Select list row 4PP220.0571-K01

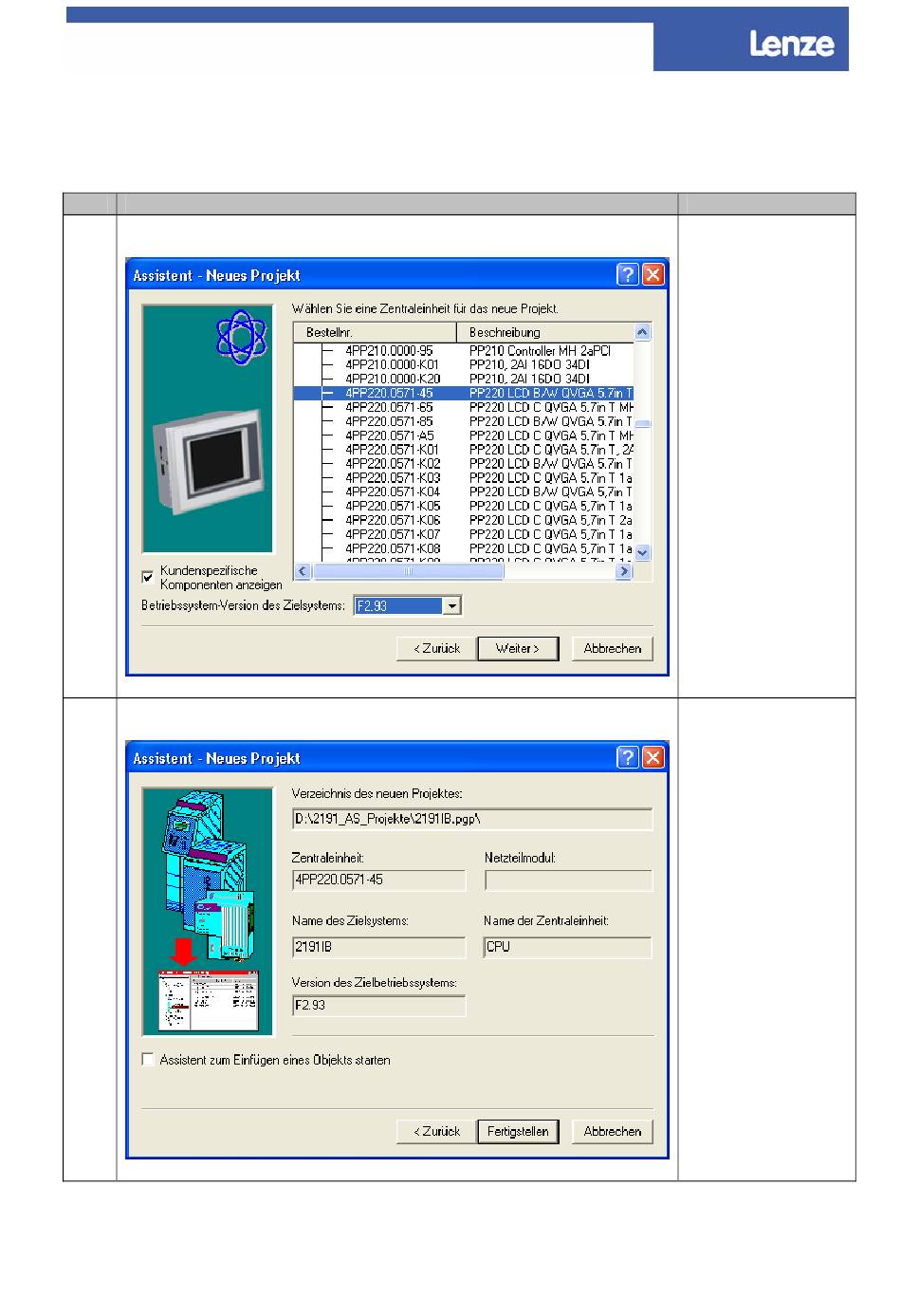[463, 450]
